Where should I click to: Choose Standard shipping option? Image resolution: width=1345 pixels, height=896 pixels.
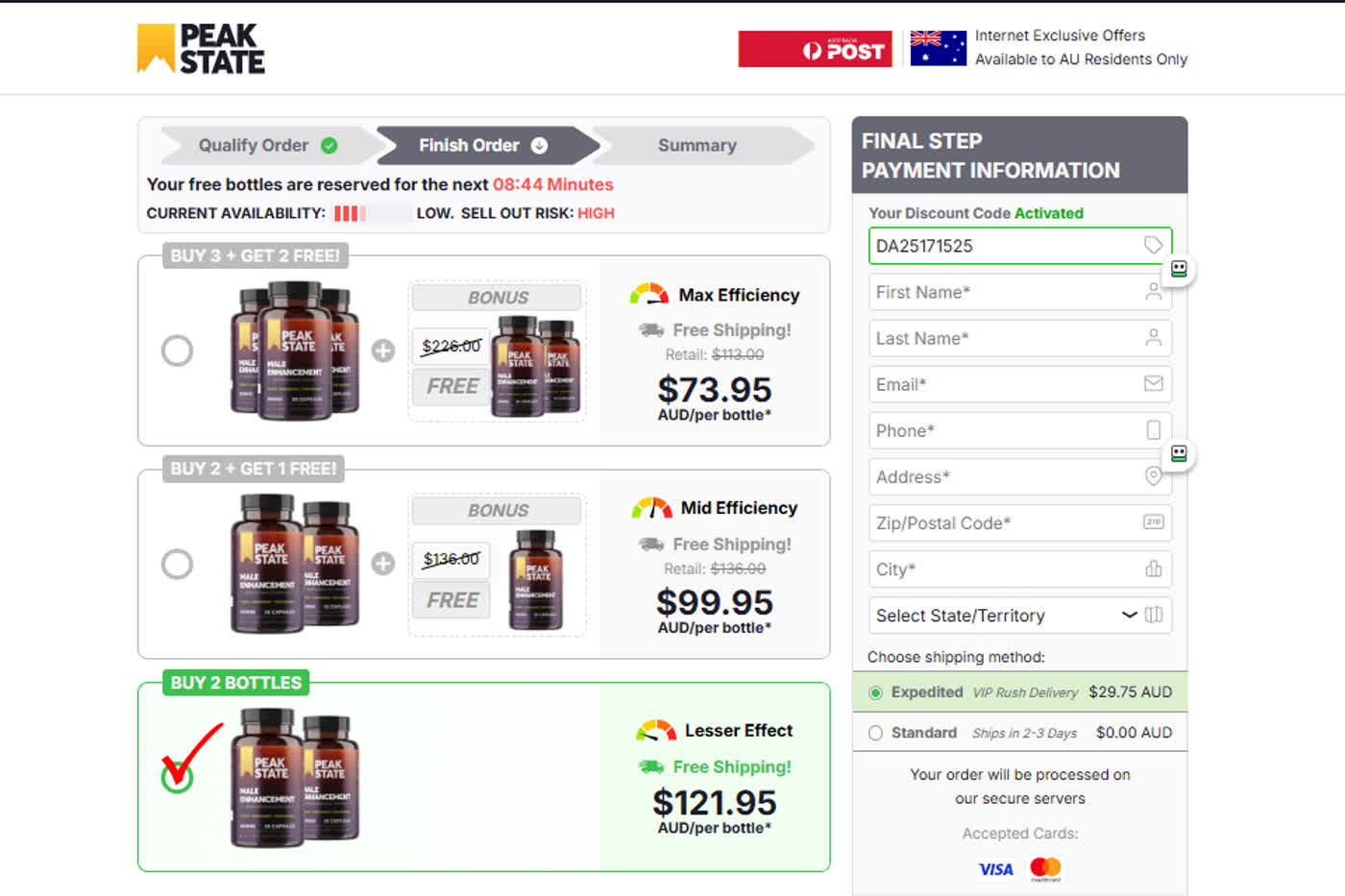(875, 733)
